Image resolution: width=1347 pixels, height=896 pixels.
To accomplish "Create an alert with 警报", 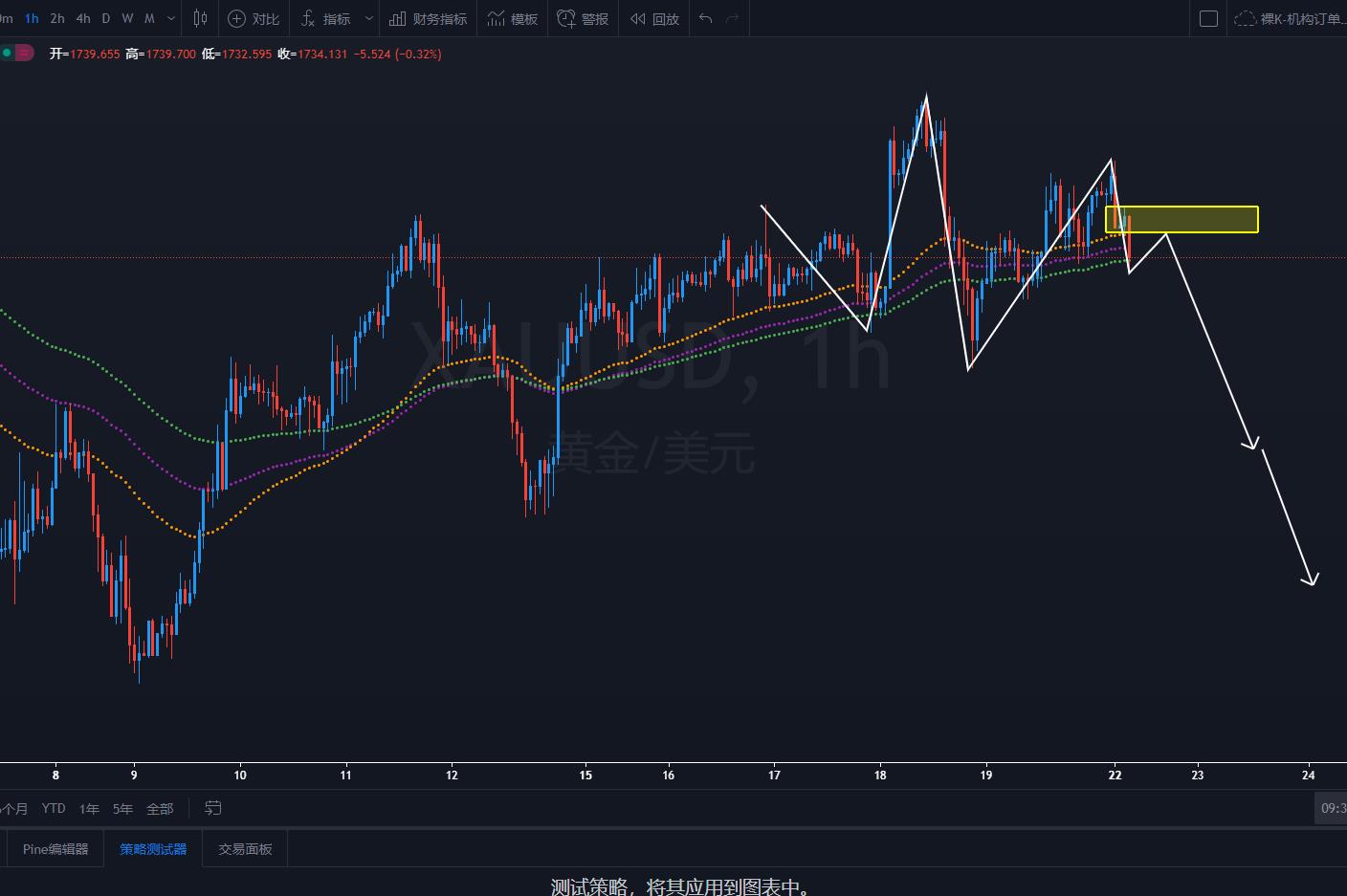I will tap(583, 18).
